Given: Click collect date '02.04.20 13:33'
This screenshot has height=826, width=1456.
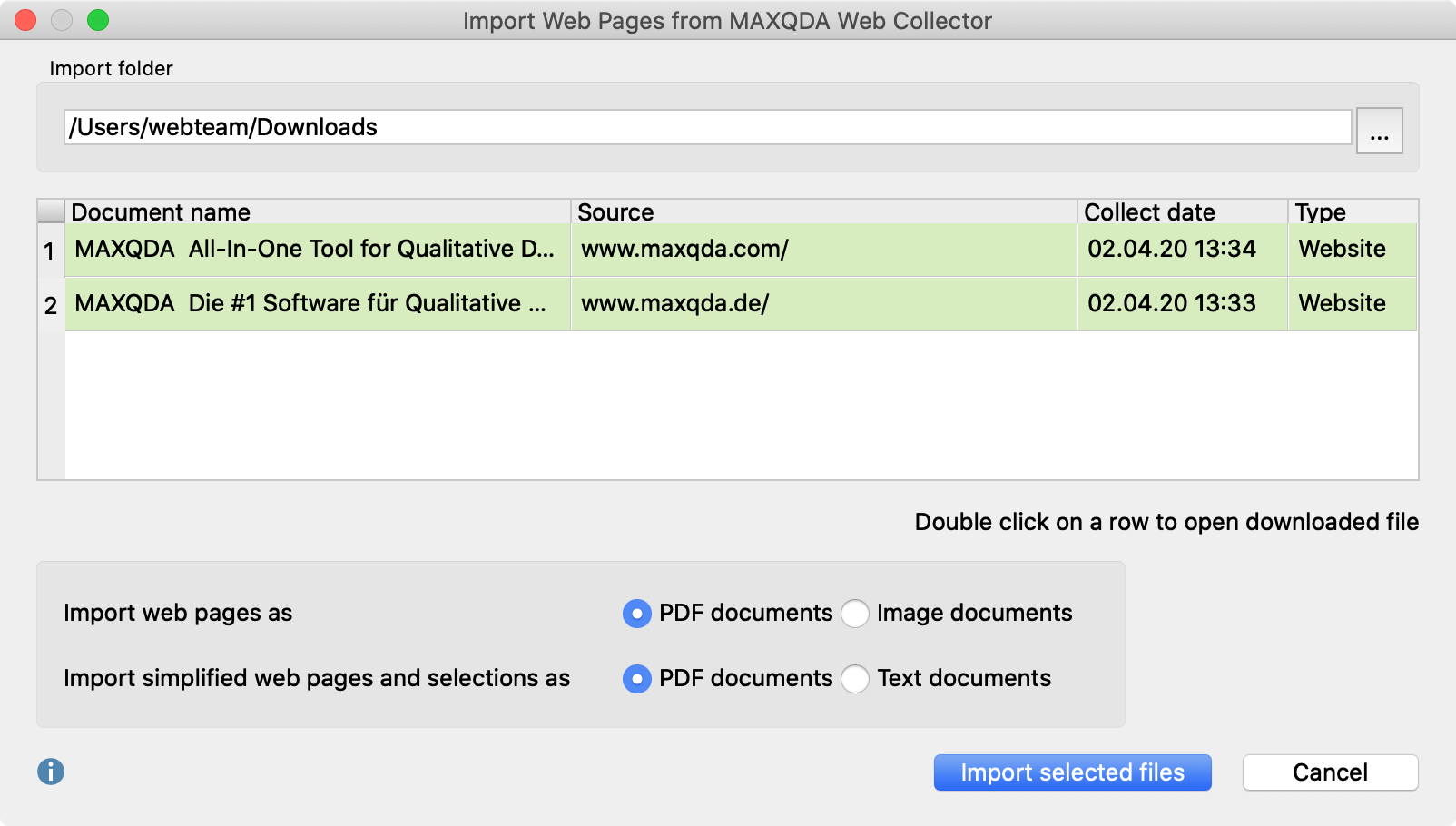Looking at the screenshot, I should (x=1182, y=304).
